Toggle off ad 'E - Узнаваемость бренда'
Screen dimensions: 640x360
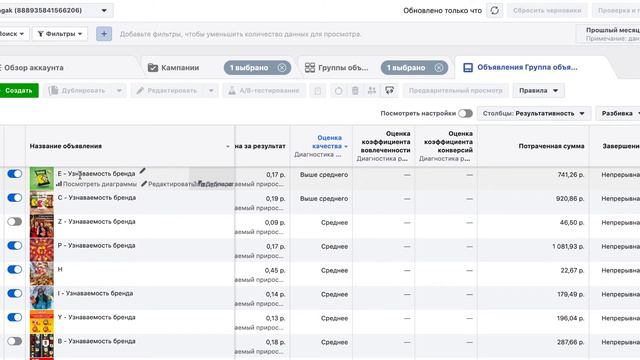pyautogui.click(x=15, y=174)
